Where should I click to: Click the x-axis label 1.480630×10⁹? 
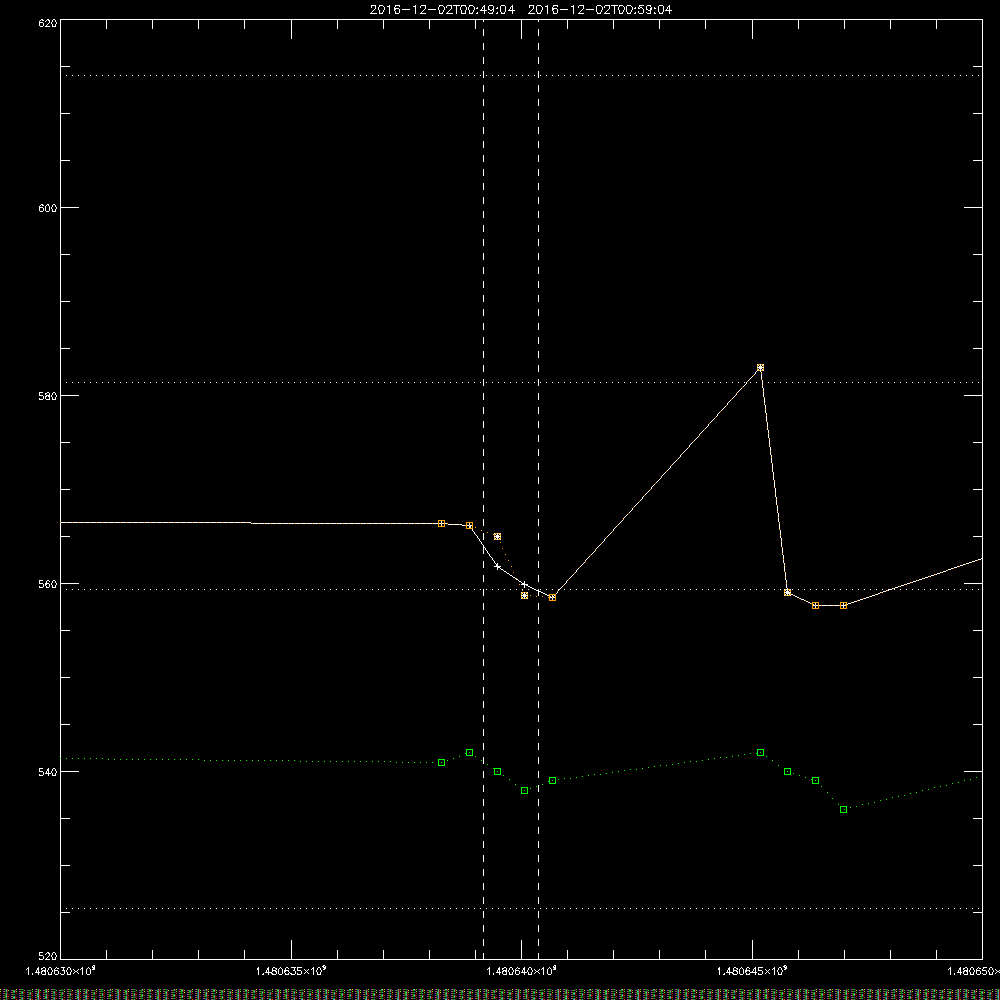pyautogui.click(x=60, y=971)
